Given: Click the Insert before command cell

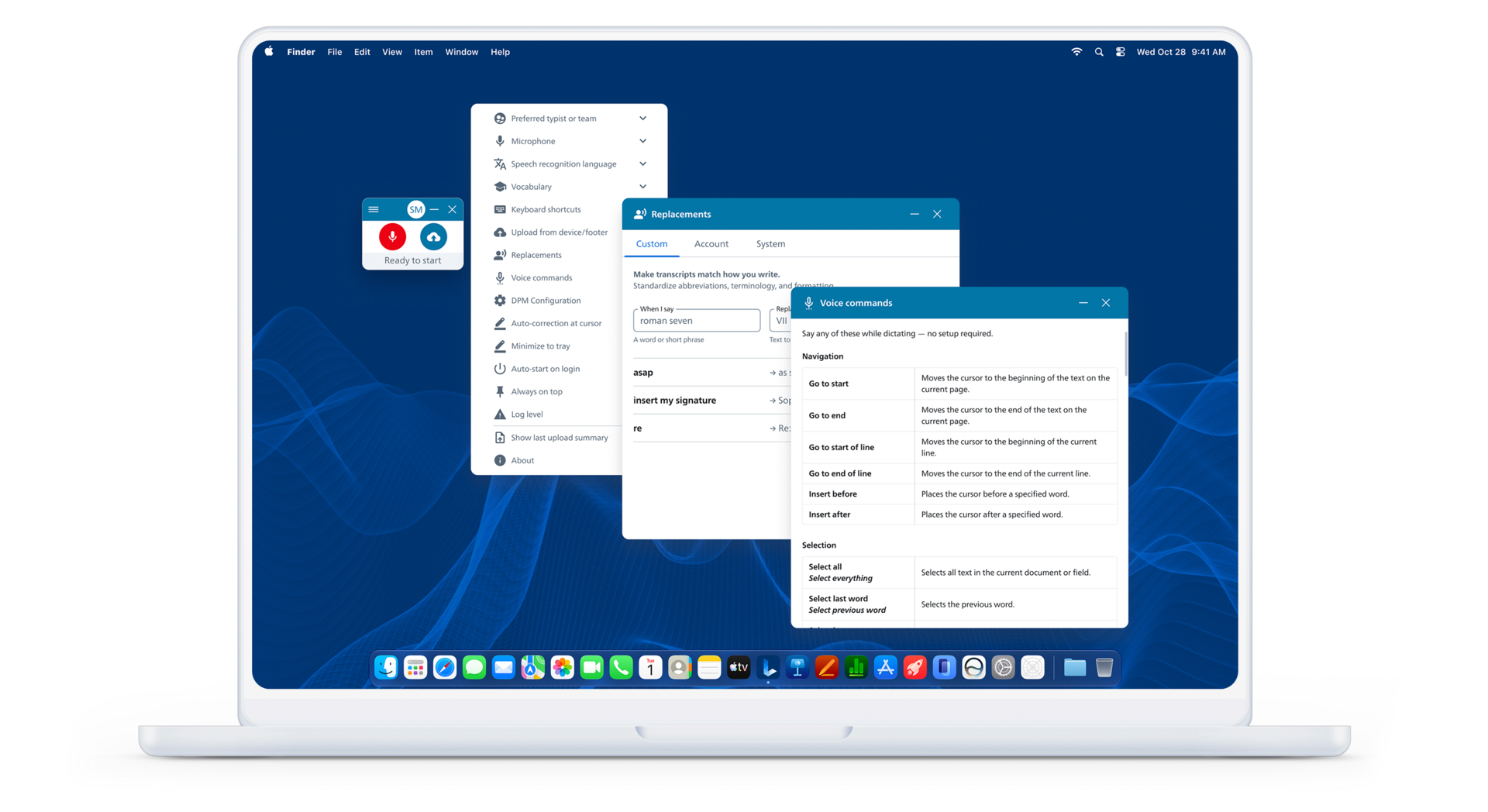Looking at the screenshot, I should tap(858, 494).
